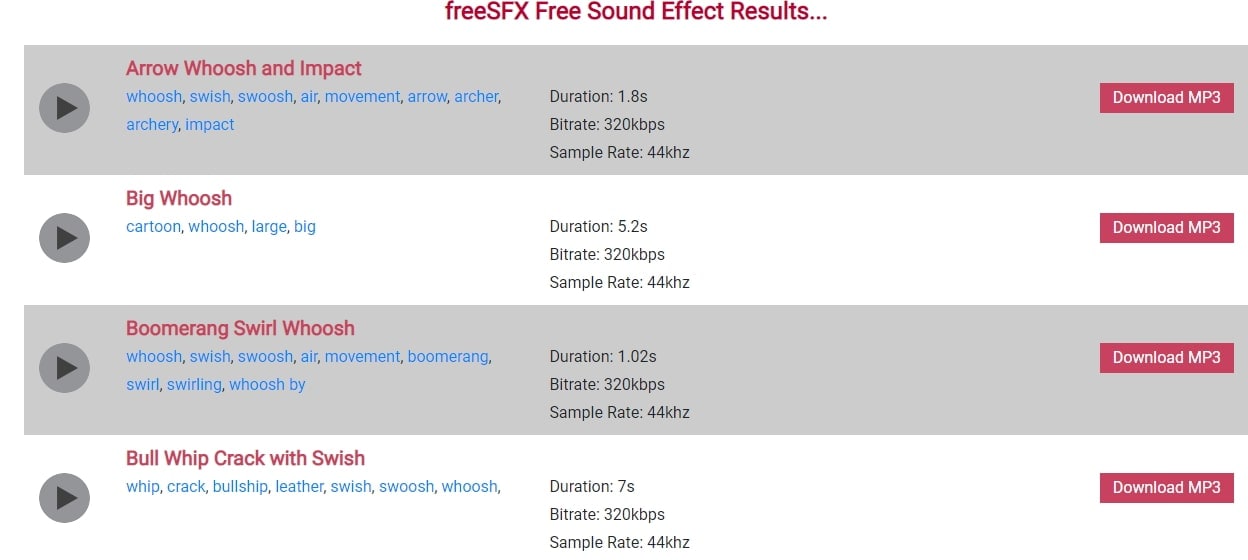Choose the 'boomerang' tag link
The image size is (1248, 560).
tap(447, 357)
